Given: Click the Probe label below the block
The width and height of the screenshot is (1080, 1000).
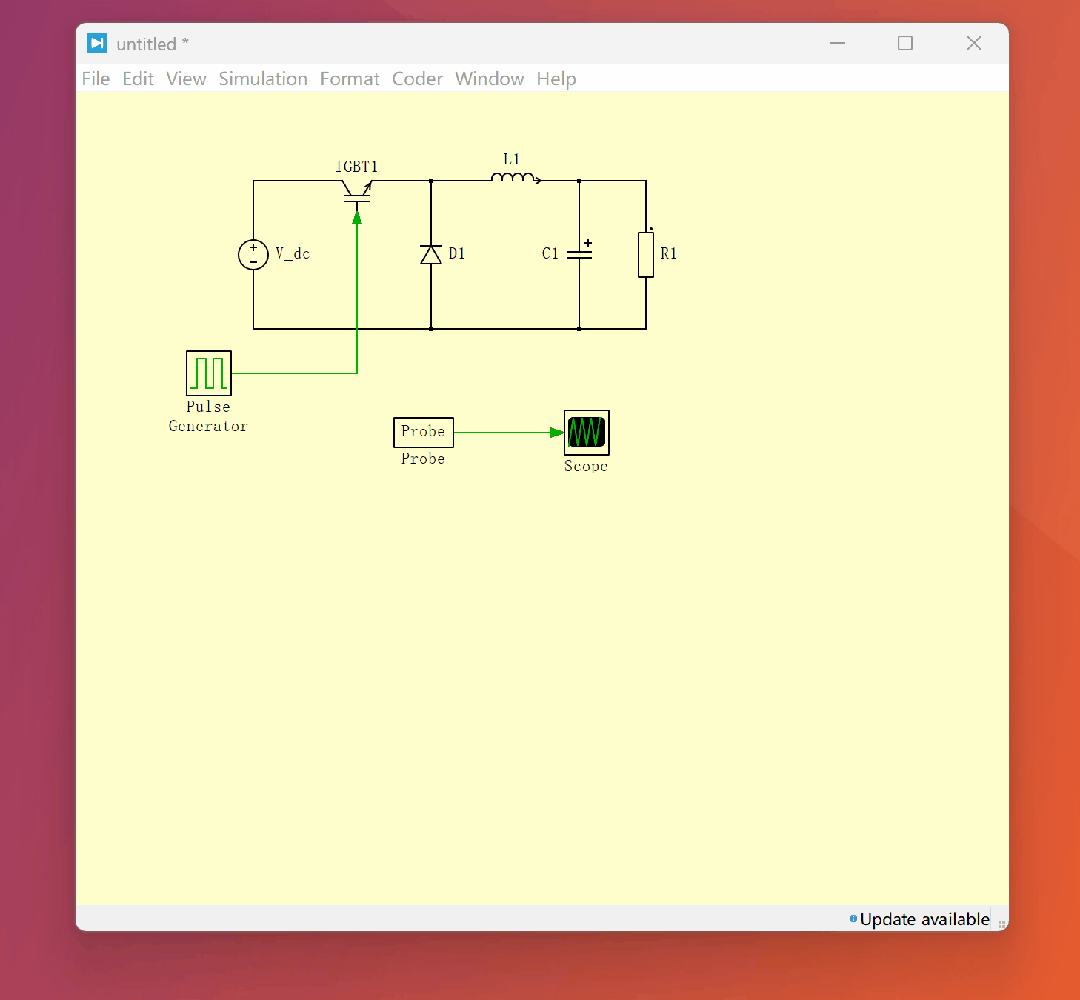Looking at the screenshot, I should click(423, 459).
